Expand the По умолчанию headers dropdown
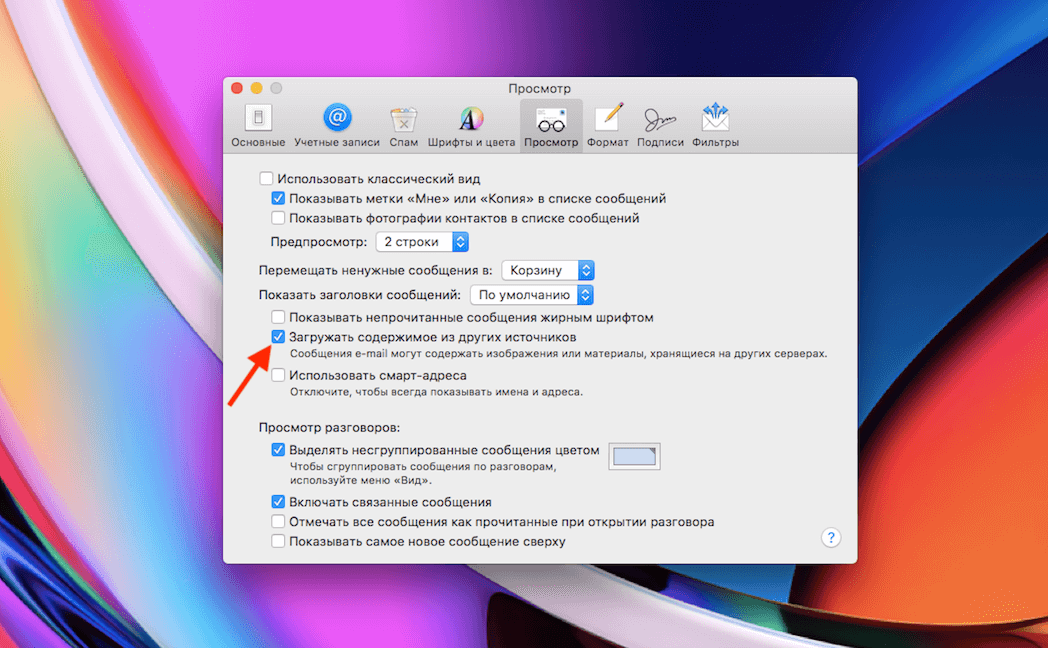This screenshot has width=1048, height=648. tap(532, 295)
